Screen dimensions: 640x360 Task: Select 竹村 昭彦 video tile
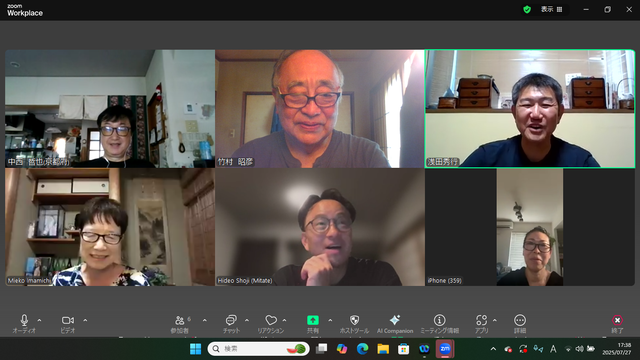pos(320,109)
